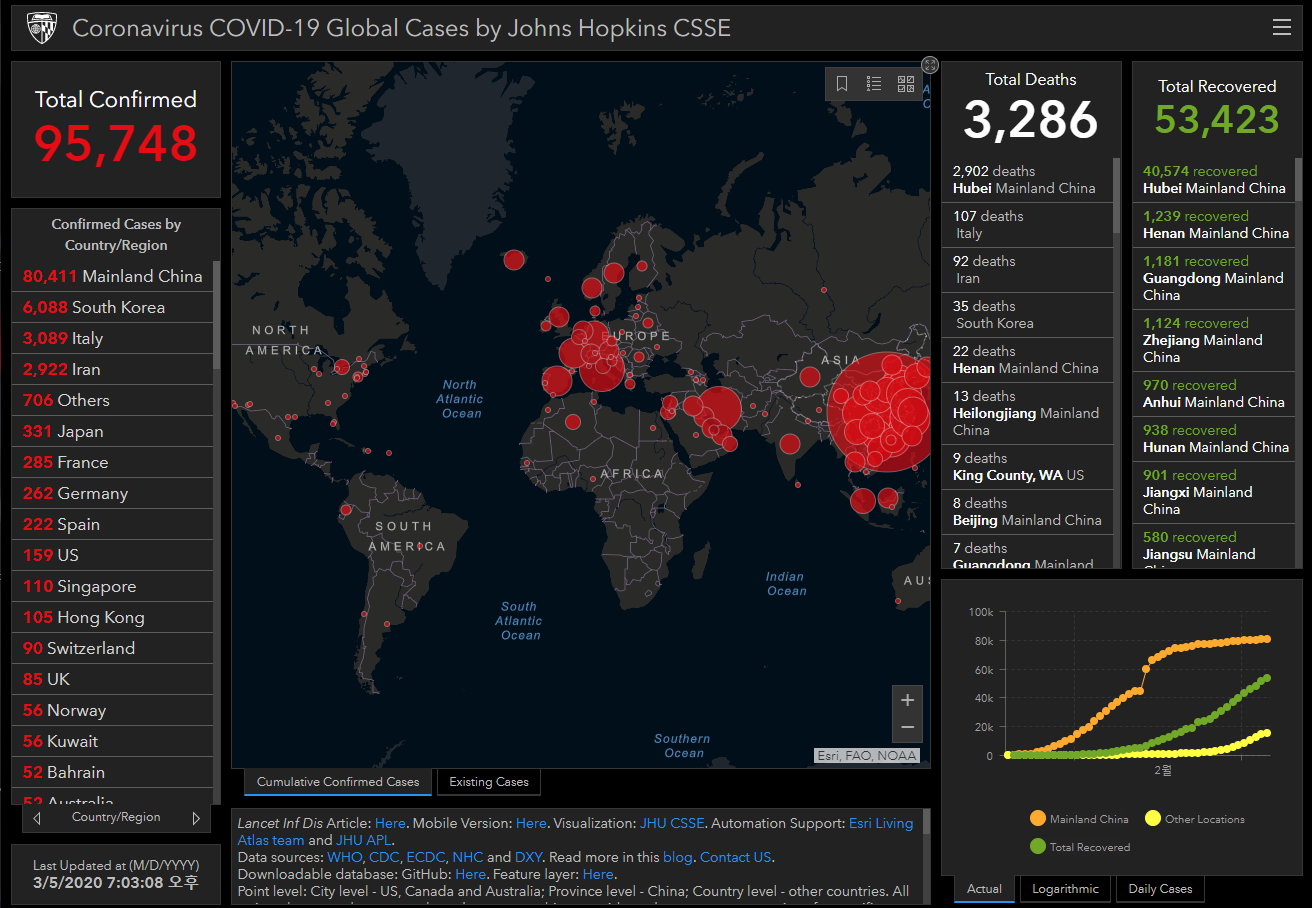Select the 56 Norway row
This screenshot has width=1312, height=908.
point(113,710)
